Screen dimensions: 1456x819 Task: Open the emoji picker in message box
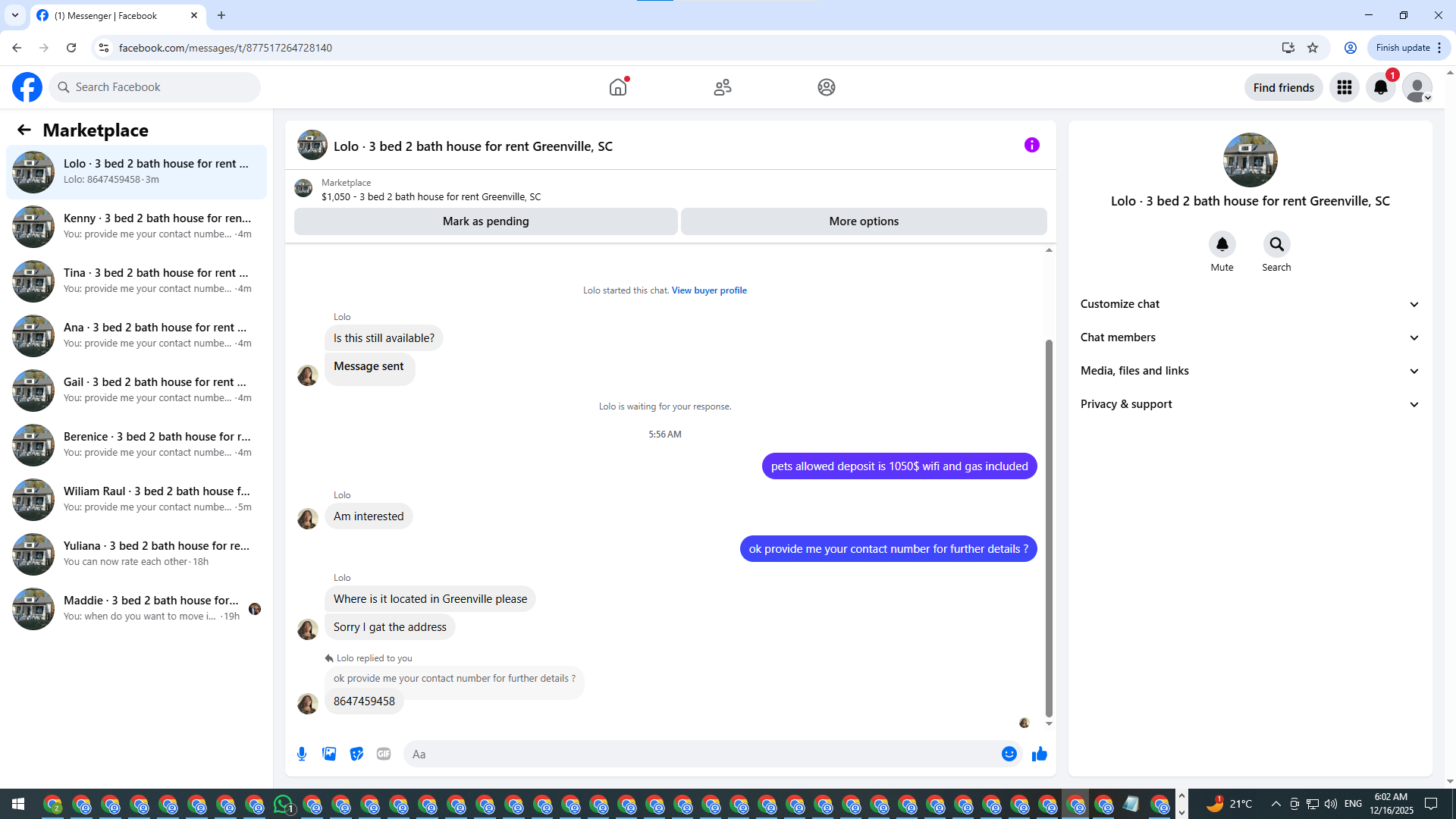(x=1009, y=754)
